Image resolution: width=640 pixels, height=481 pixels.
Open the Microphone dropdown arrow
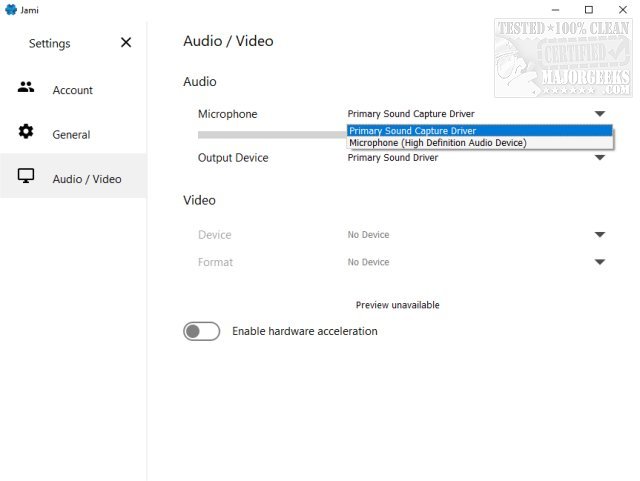[x=600, y=114]
